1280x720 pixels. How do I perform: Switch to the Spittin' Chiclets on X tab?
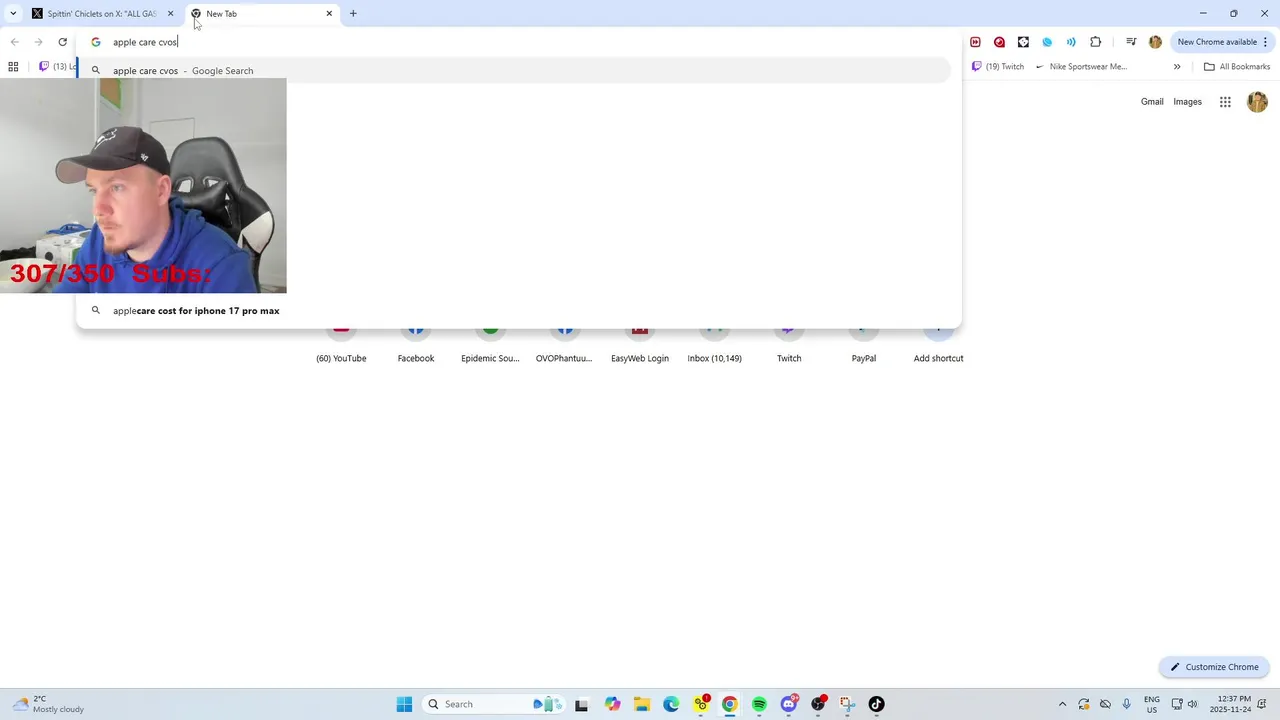click(102, 14)
